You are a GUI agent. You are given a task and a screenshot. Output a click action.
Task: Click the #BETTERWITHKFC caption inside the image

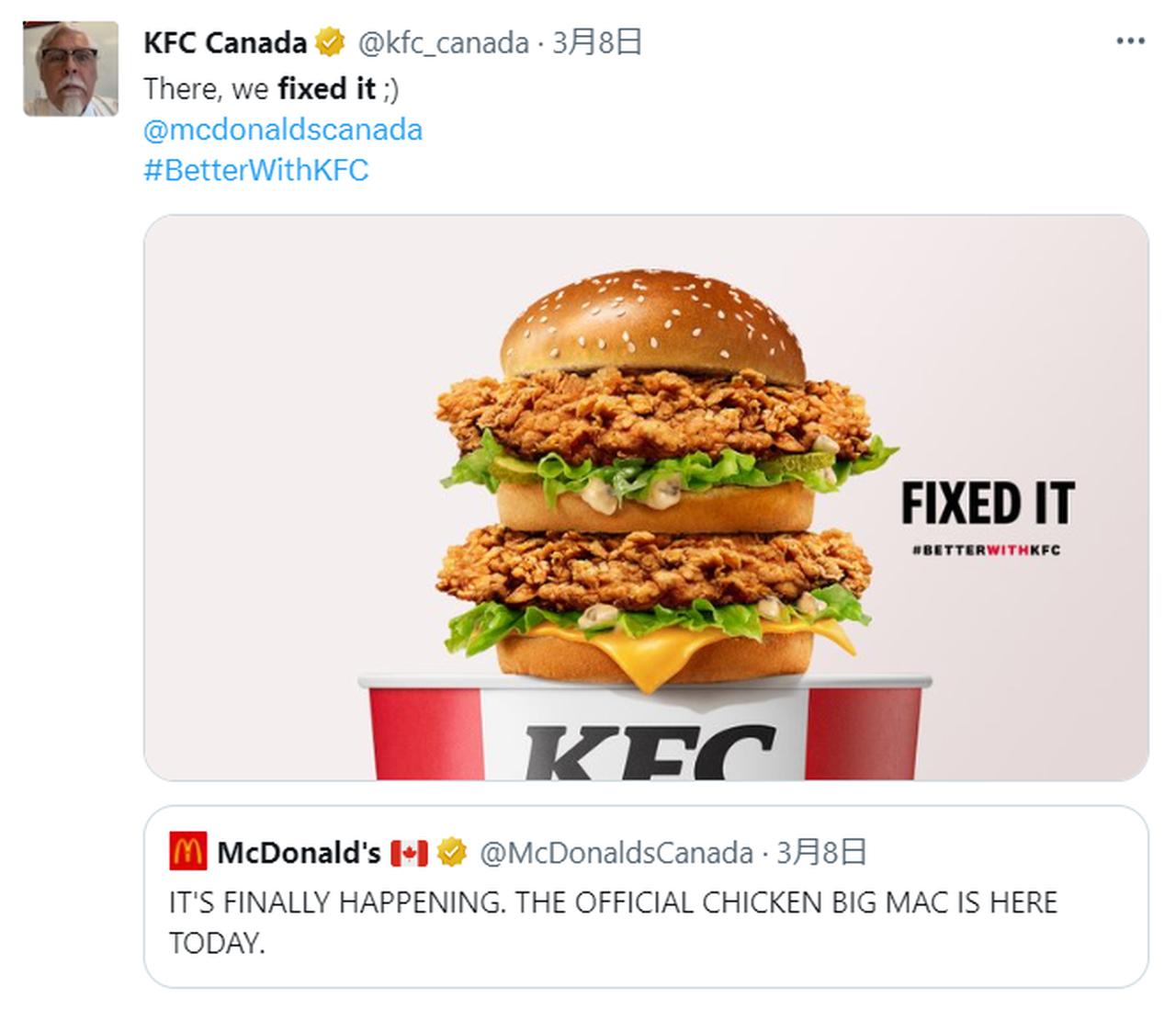(986, 550)
